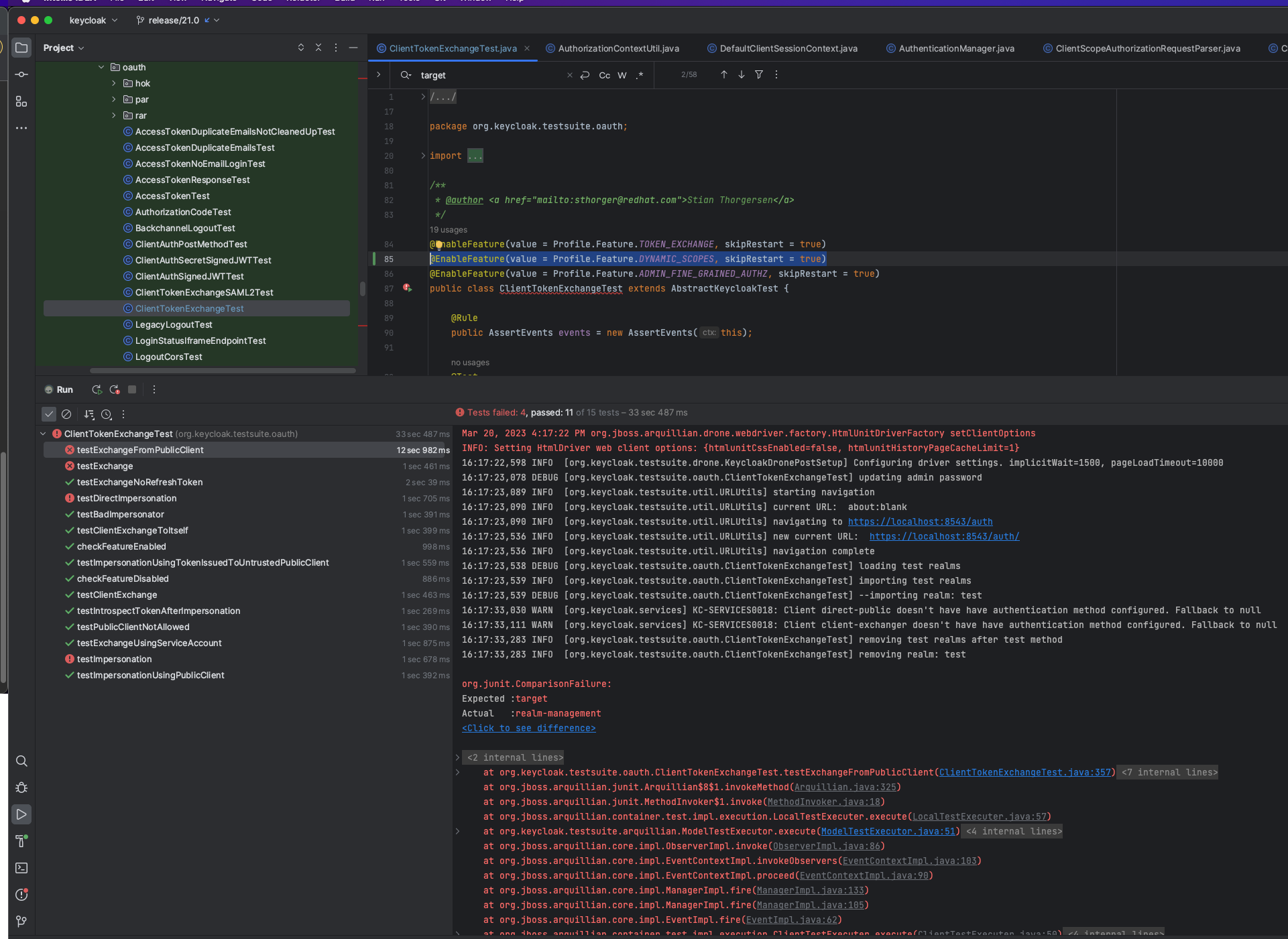Toggle match case in the search bar
The image size is (1288, 939).
pos(604,75)
